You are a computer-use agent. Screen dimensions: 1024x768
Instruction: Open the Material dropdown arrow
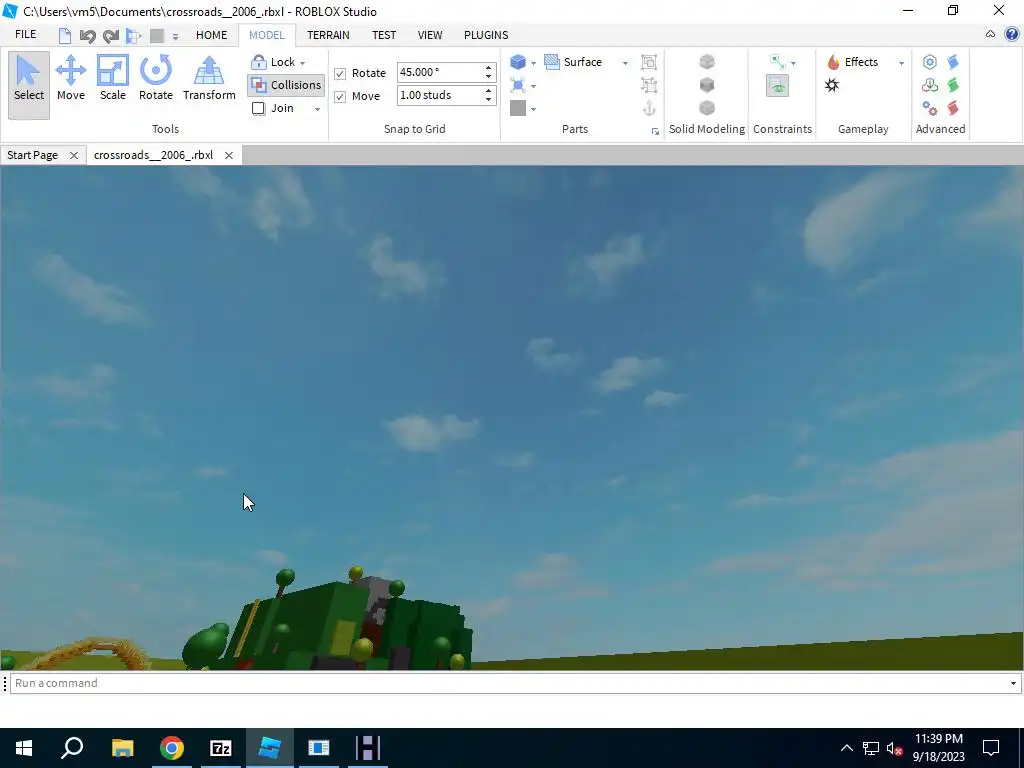coord(534,86)
